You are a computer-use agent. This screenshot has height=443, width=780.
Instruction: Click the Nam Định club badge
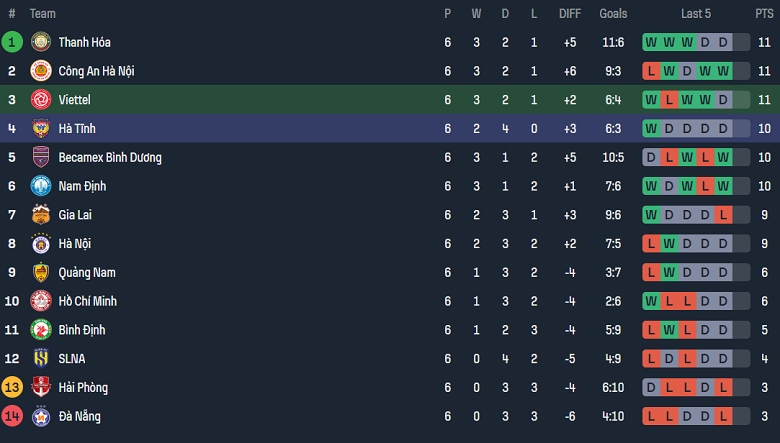[41, 186]
